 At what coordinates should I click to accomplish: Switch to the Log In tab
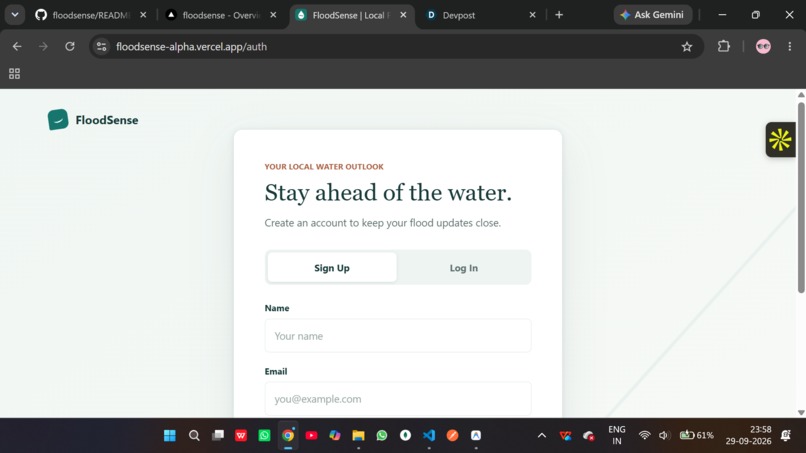[x=464, y=267]
